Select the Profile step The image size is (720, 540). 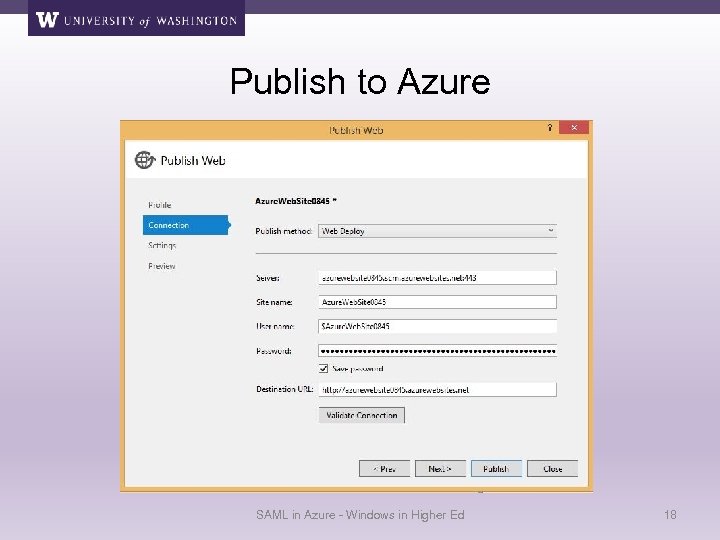pyautogui.click(x=160, y=205)
